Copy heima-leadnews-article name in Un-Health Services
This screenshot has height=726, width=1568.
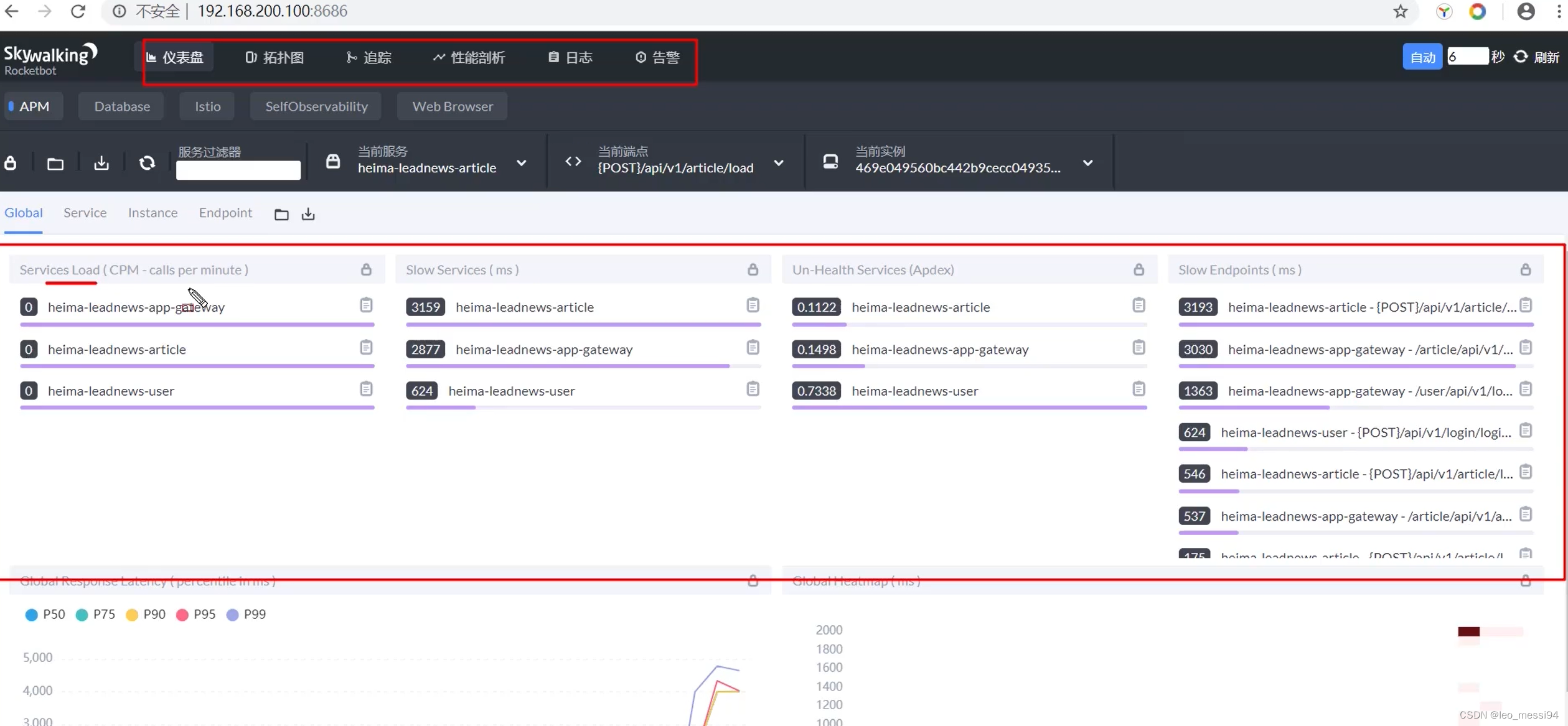pos(1138,305)
